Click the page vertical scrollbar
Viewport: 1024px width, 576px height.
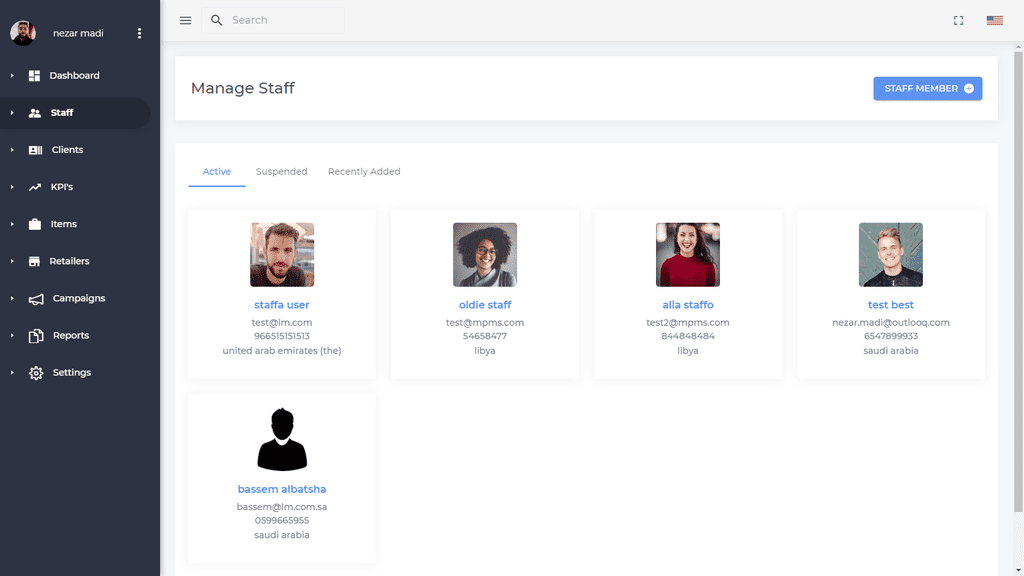pos(1018,281)
